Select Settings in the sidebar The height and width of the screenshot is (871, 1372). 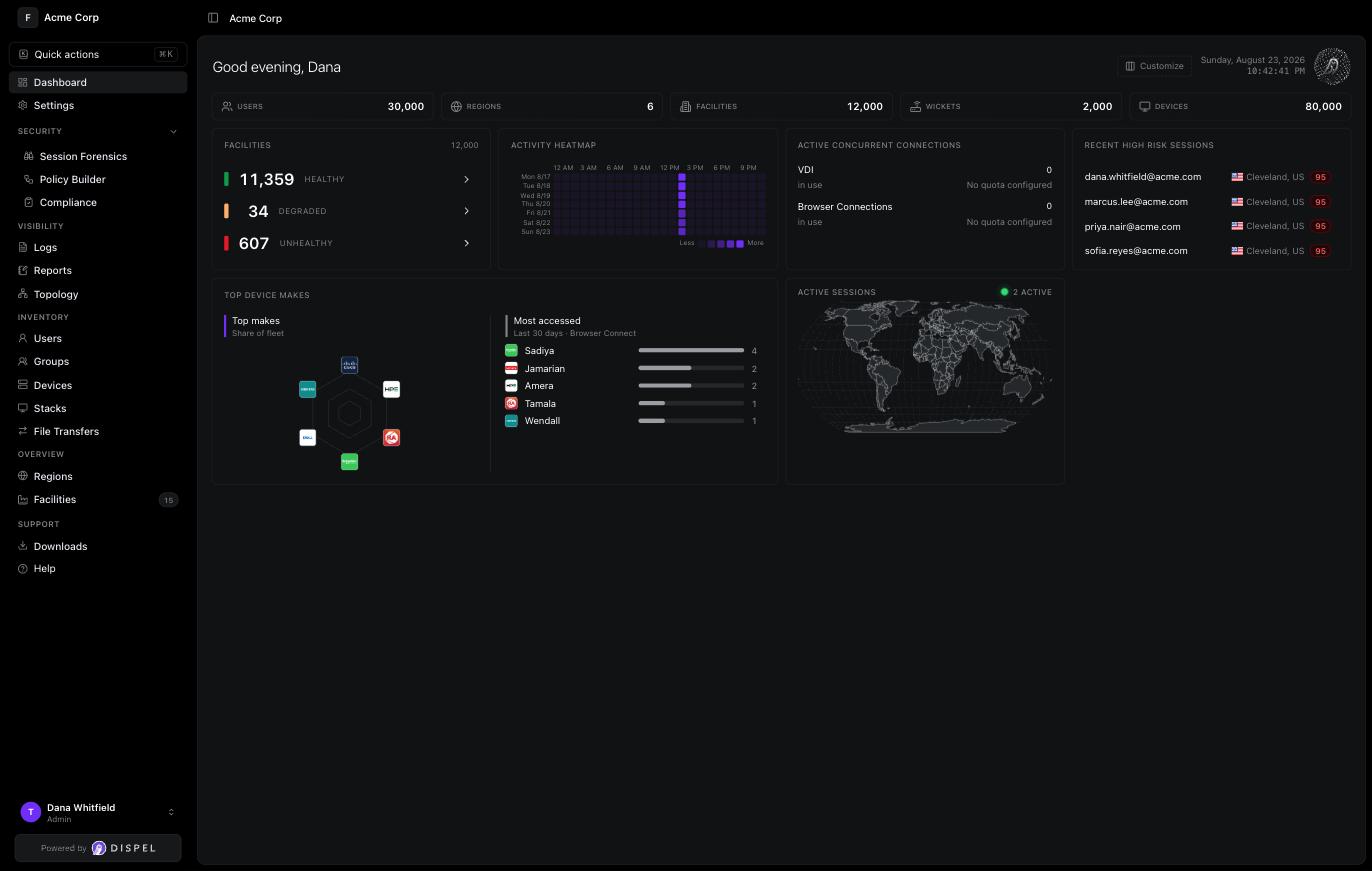tap(98, 105)
